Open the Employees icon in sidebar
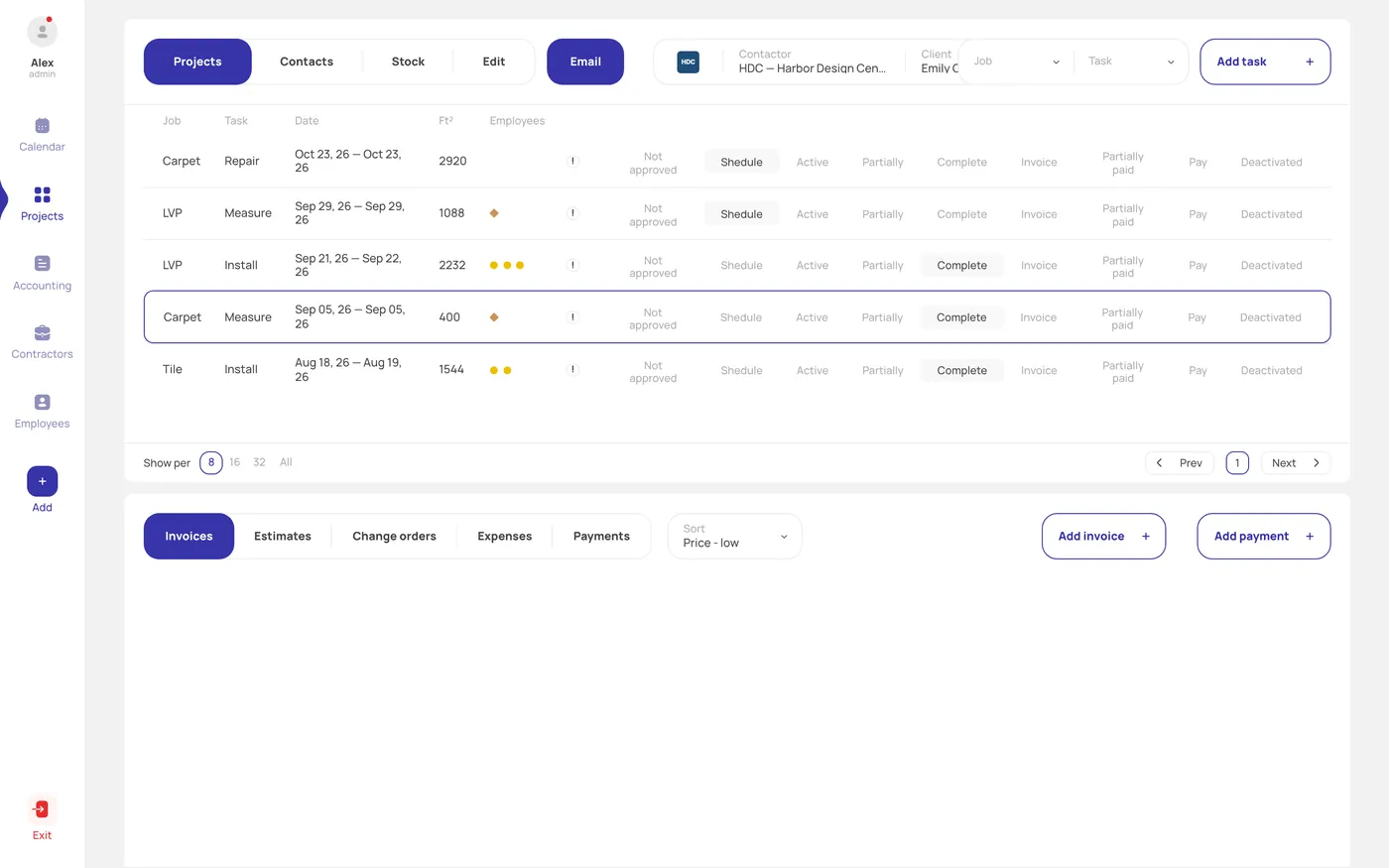1389x868 pixels. click(42, 402)
